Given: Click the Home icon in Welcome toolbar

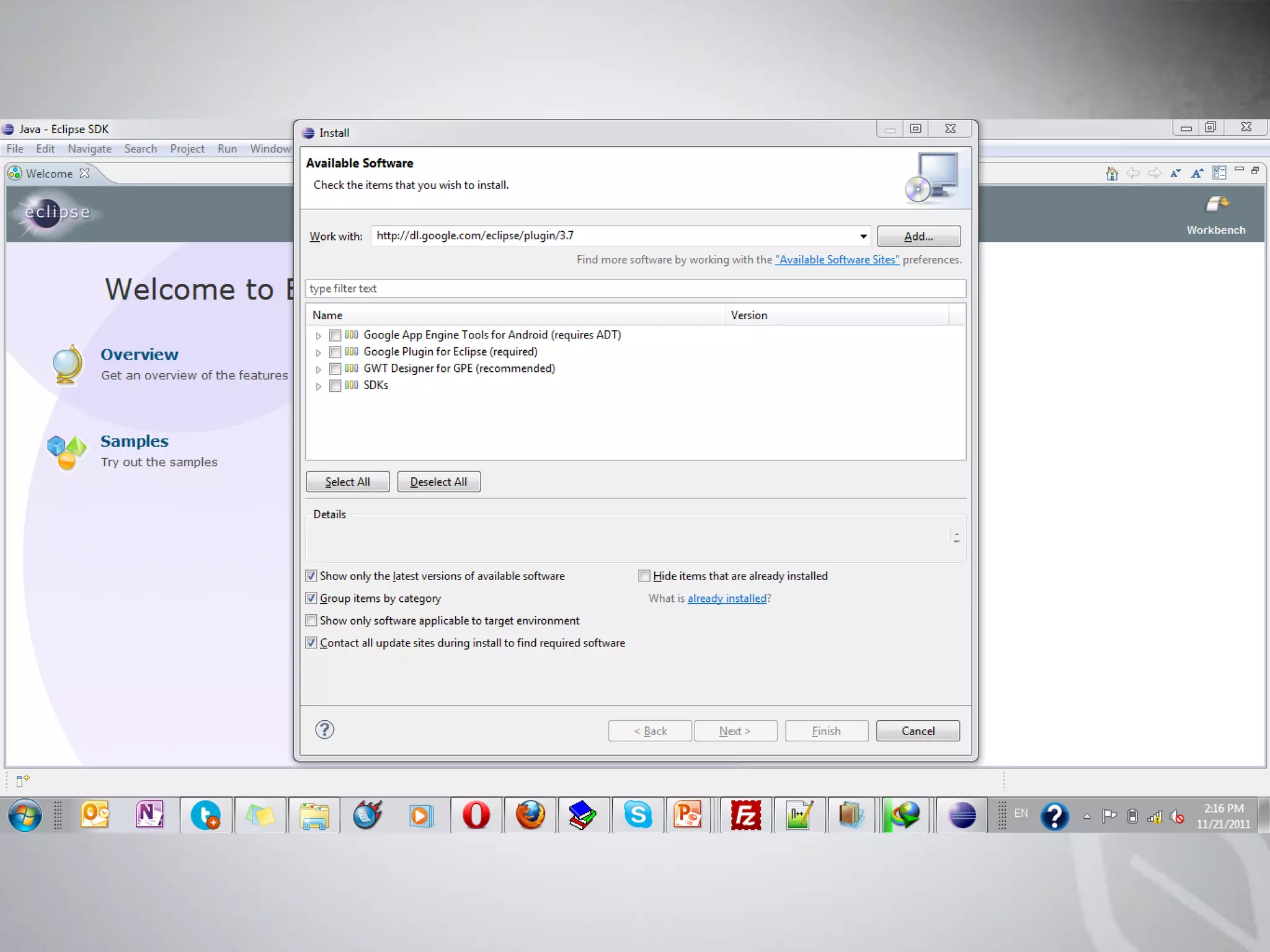Looking at the screenshot, I should pos(1111,174).
